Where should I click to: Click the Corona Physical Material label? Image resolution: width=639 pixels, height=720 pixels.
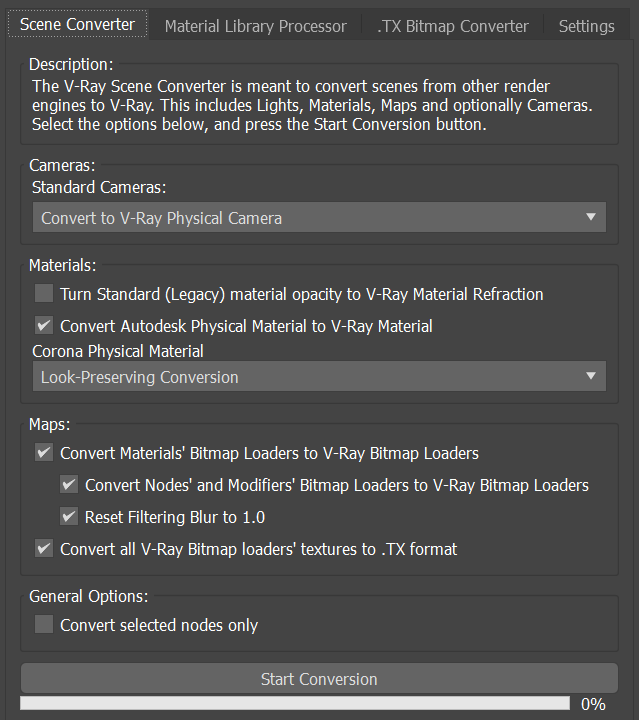tap(118, 351)
